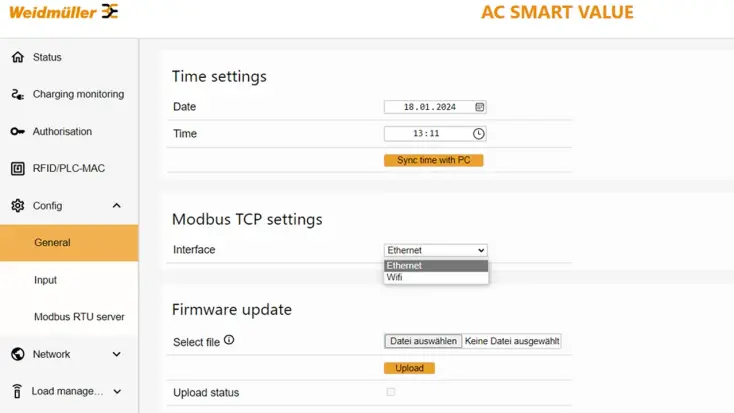Click the Datei auswählen file button
The width and height of the screenshot is (734, 413).
tap(423, 341)
